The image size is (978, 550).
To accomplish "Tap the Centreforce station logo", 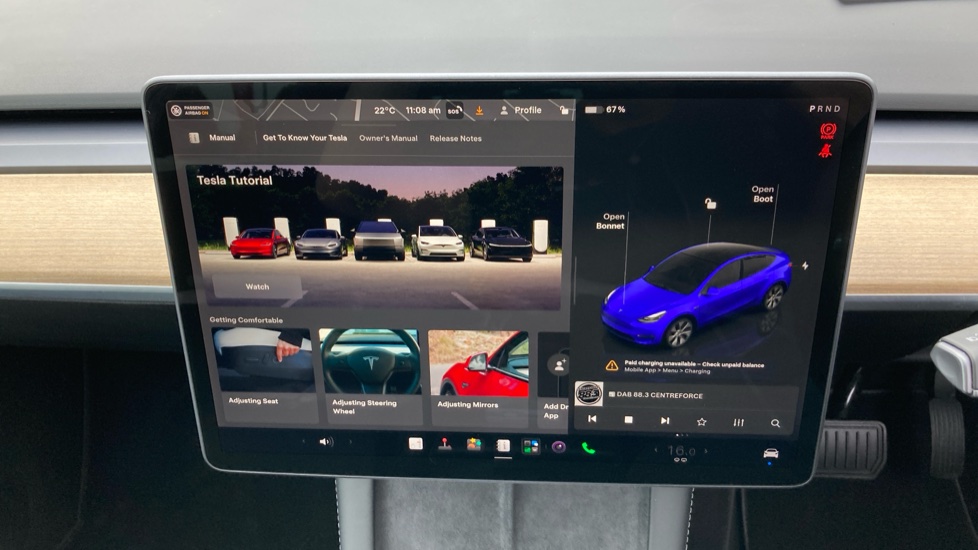I will tap(588, 393).
